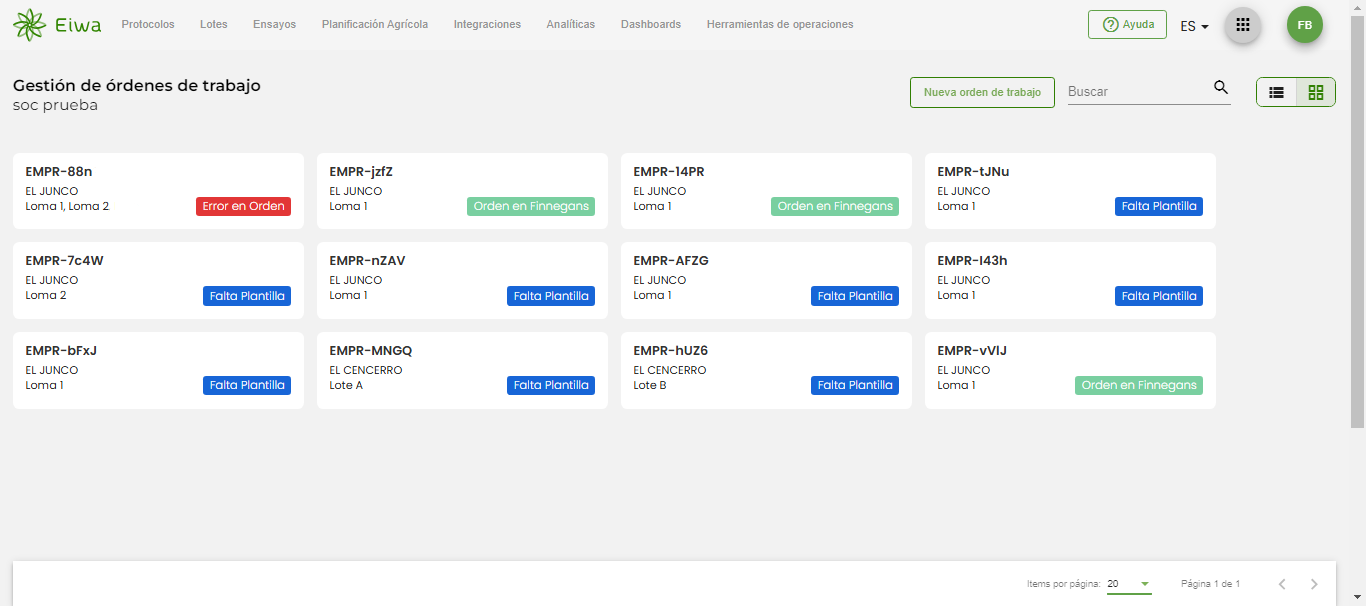Open the Protocolos menu
The width and height of the screenshot is (1366, 606).
(x=148, y=25)
